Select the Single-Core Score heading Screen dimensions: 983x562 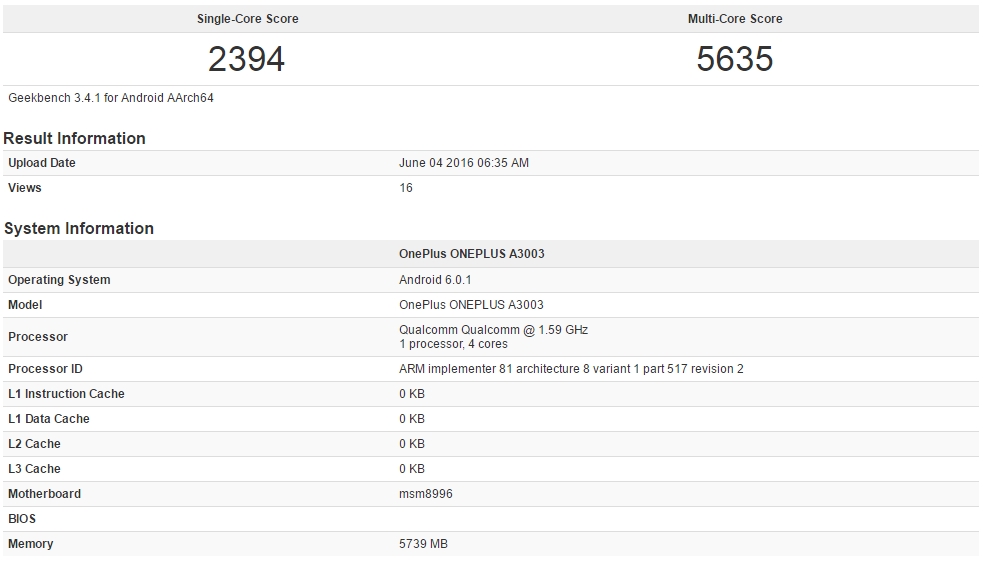247,19
